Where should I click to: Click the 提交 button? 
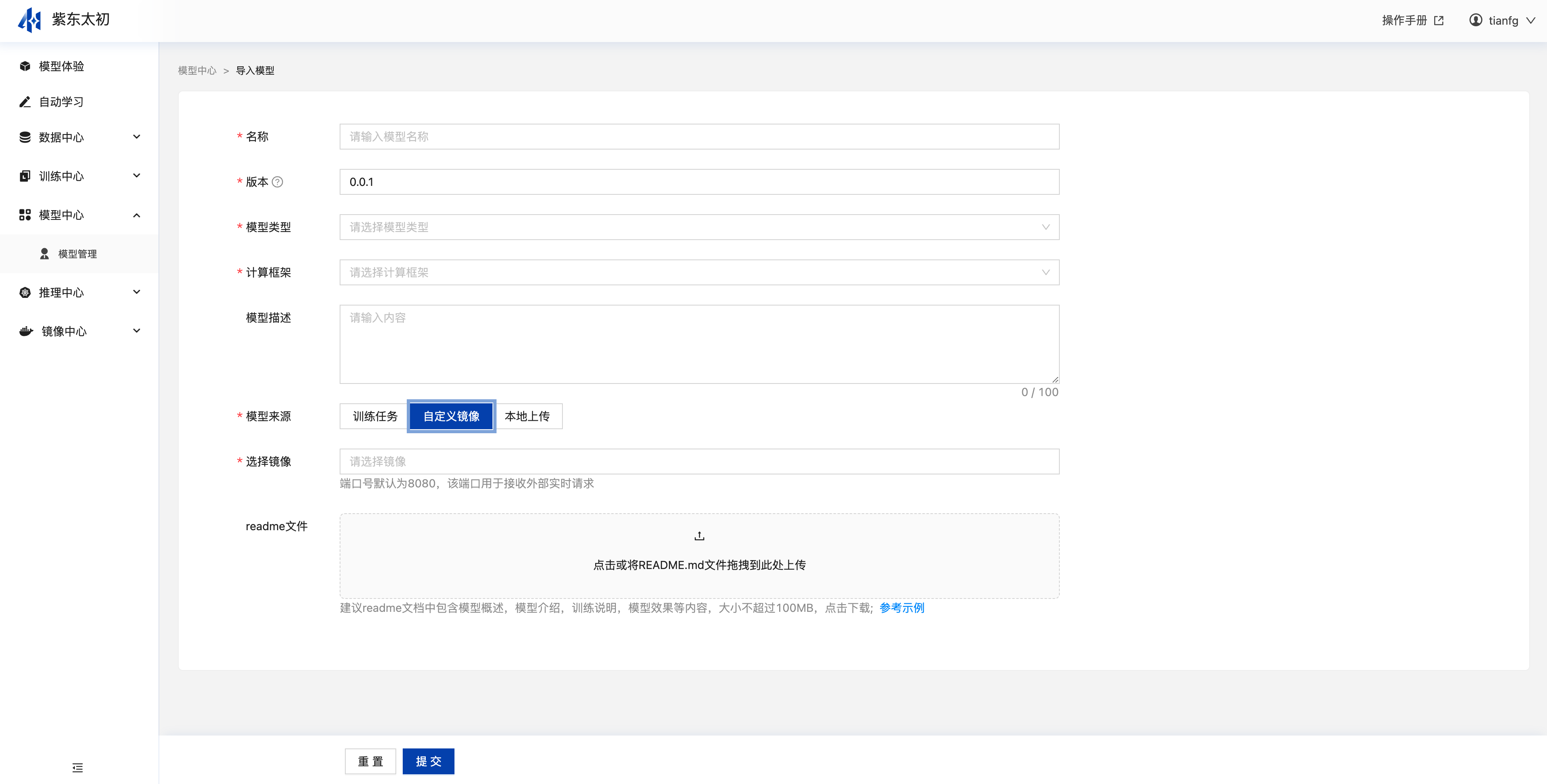click(428, 761)
